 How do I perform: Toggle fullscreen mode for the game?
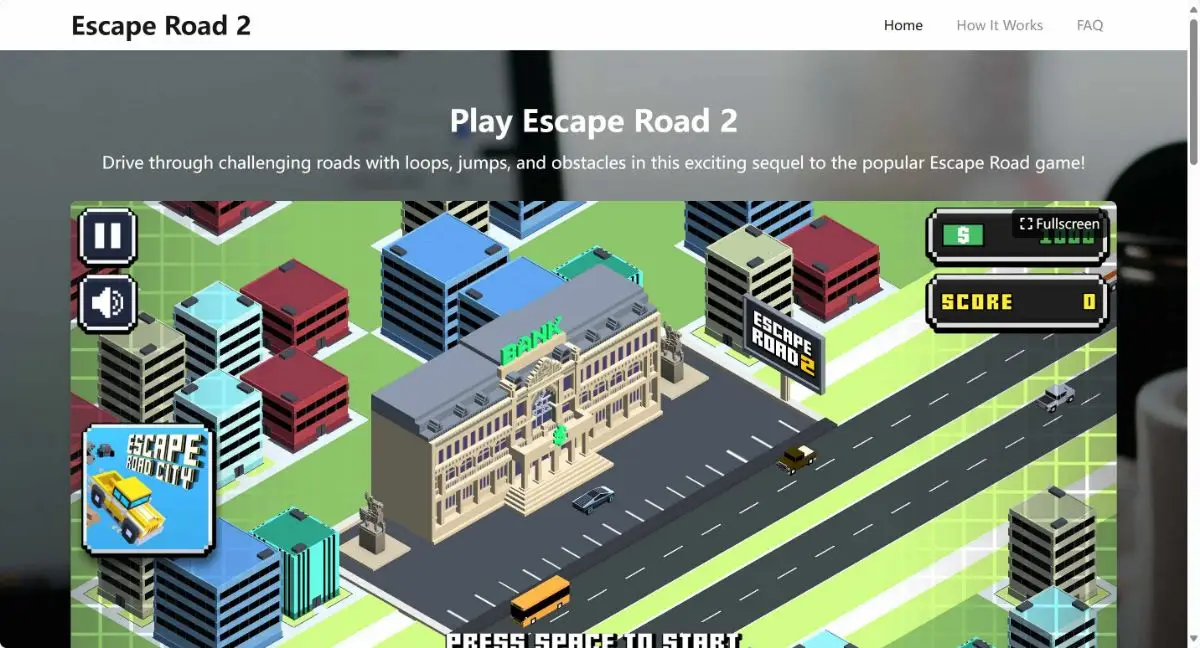pos(1057,224)
